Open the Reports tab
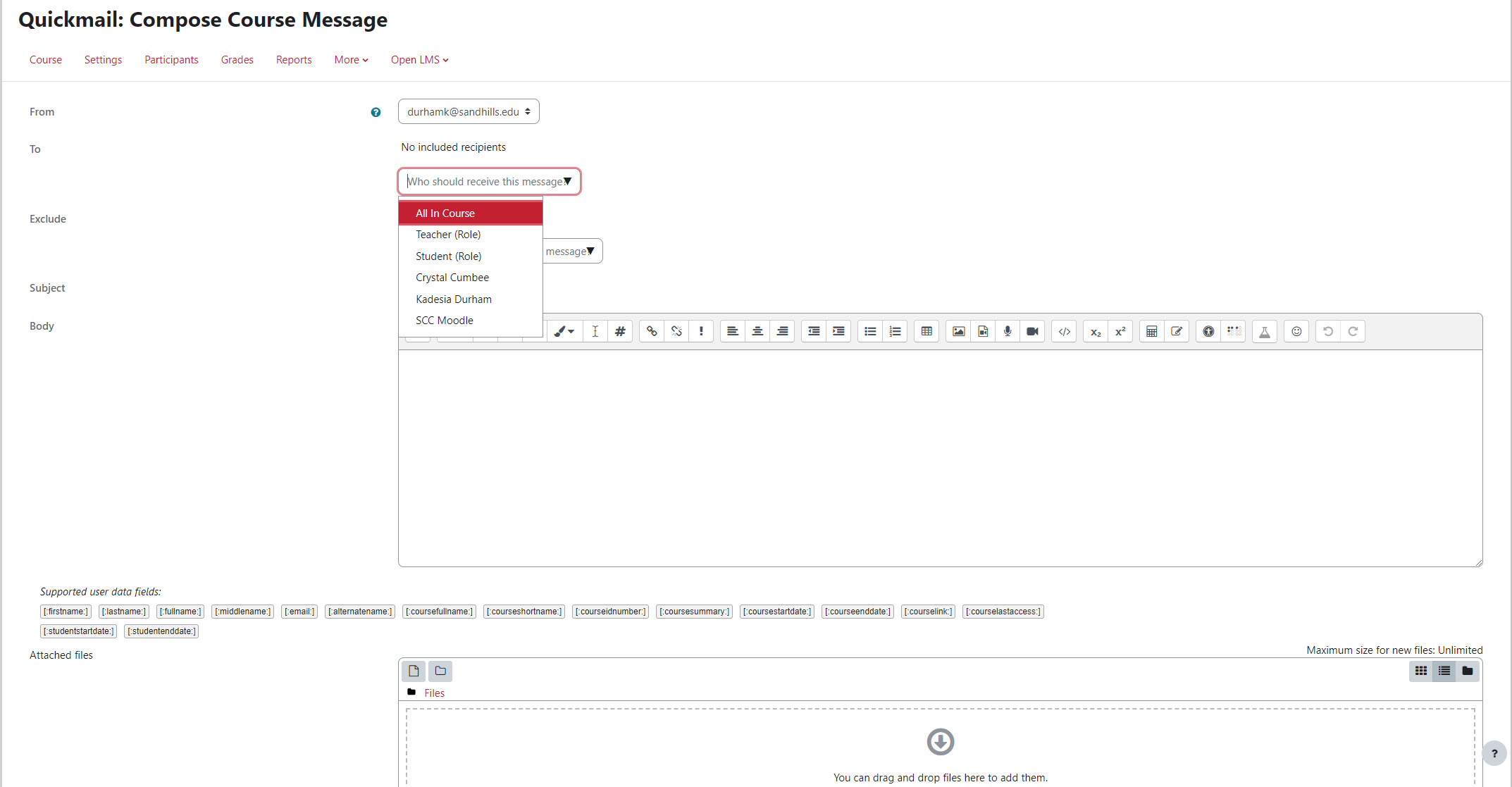Screen dimensions: 1512x787 [x=294, y=60]
